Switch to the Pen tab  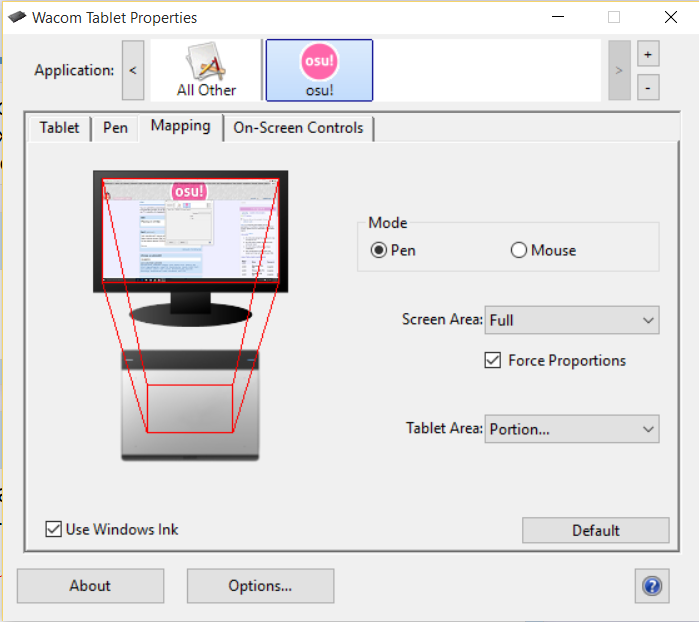(x=115, y=128)
